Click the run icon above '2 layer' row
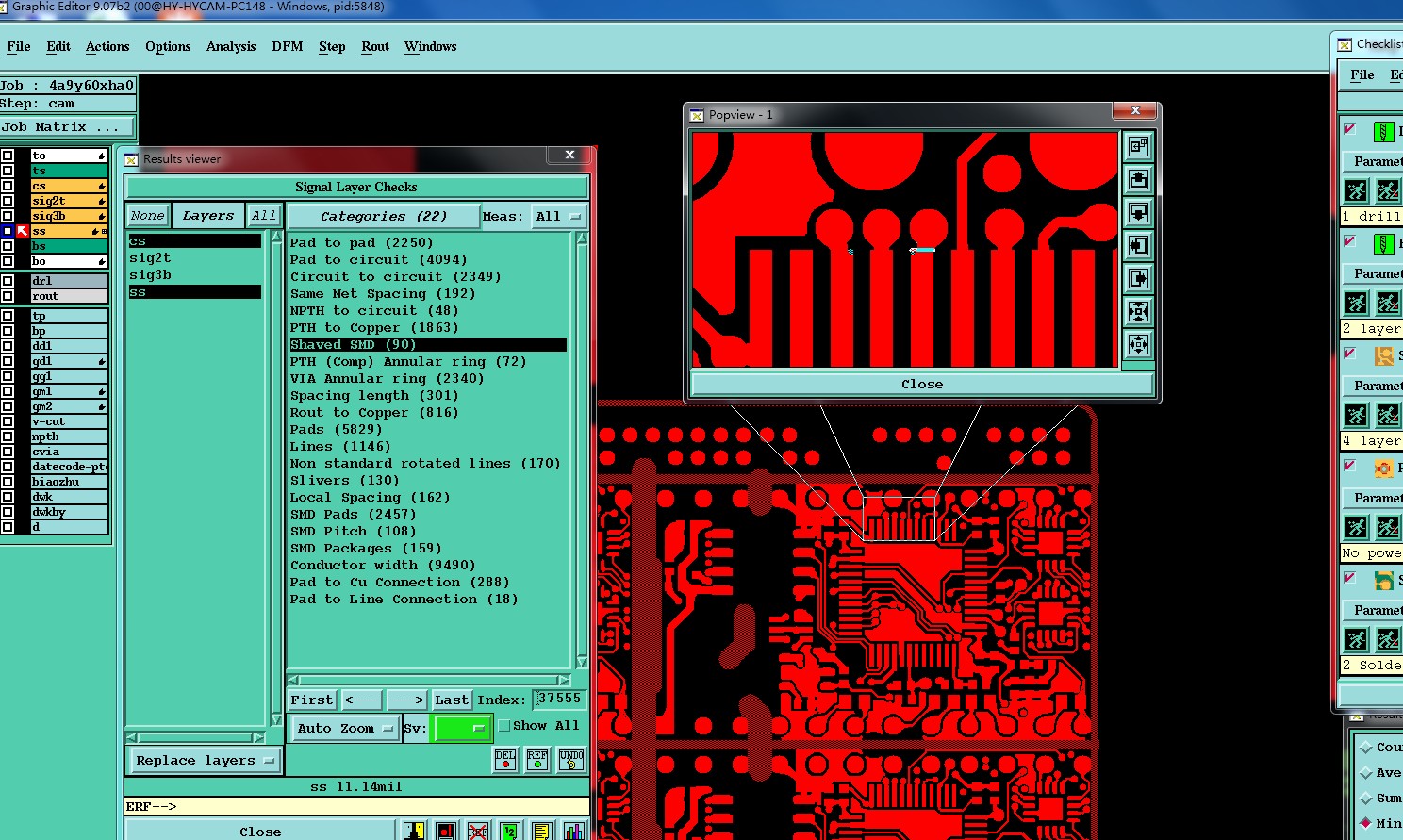This screenshot has height=840, width=1403. tap(1356, 303)
